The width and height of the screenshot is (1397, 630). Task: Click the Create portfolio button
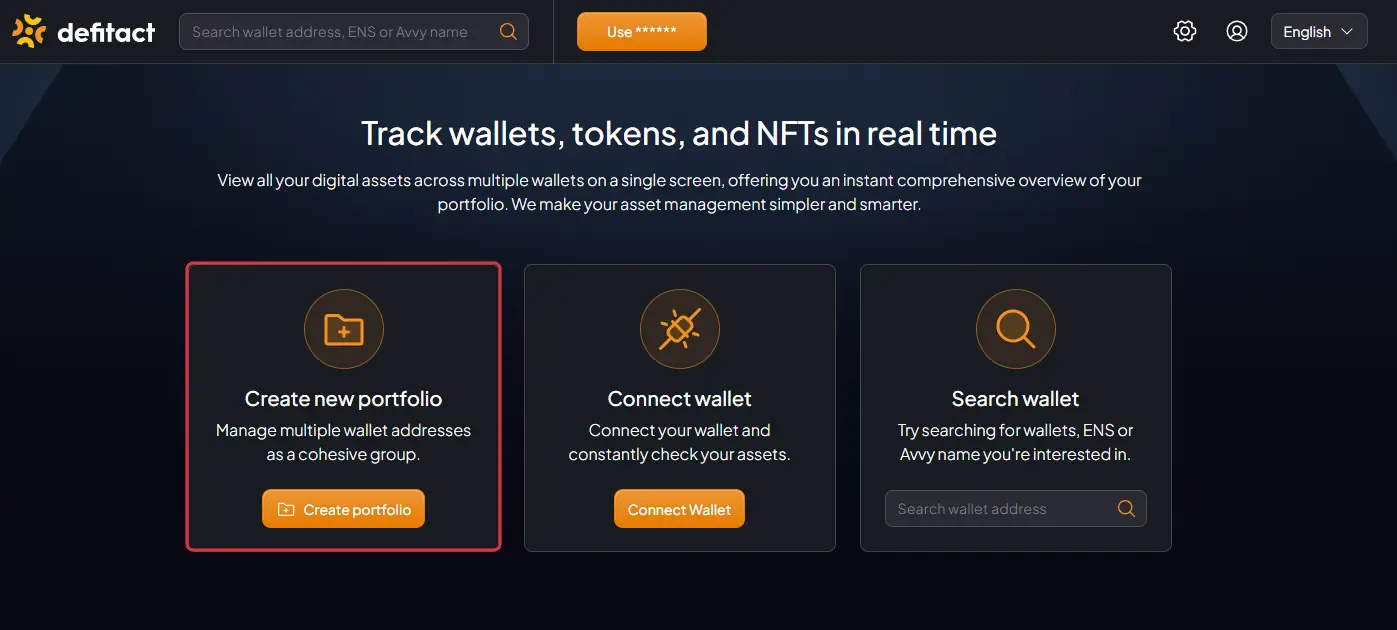point(344,509)
